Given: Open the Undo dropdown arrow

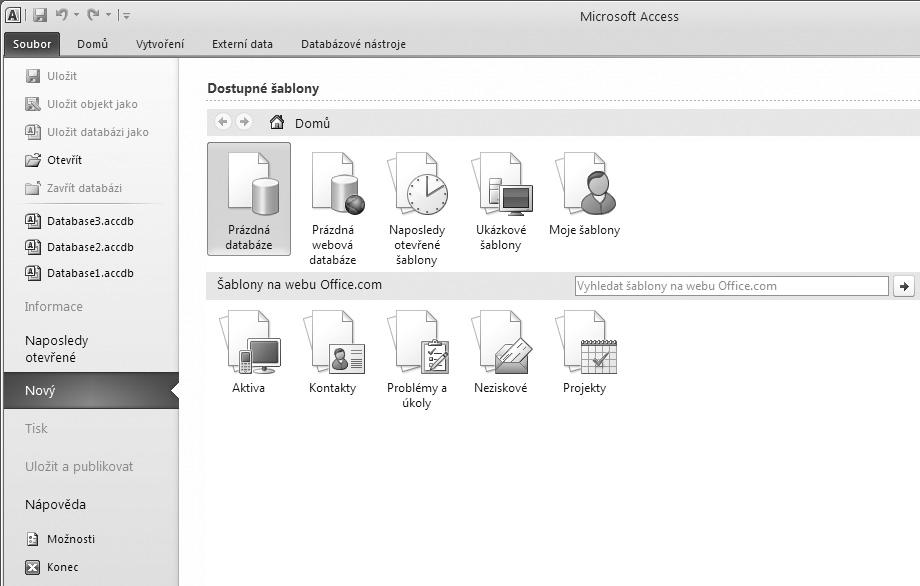Looking at the screenshot, I should pyautogui.click(x=76, y=15).
